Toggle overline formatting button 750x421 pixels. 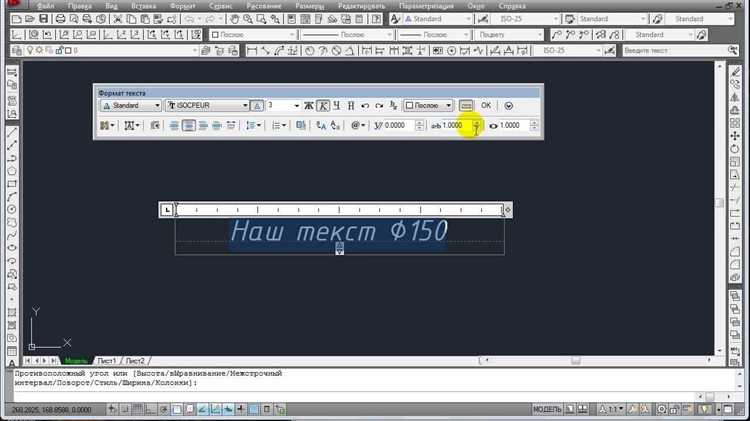tap(351, 106)
